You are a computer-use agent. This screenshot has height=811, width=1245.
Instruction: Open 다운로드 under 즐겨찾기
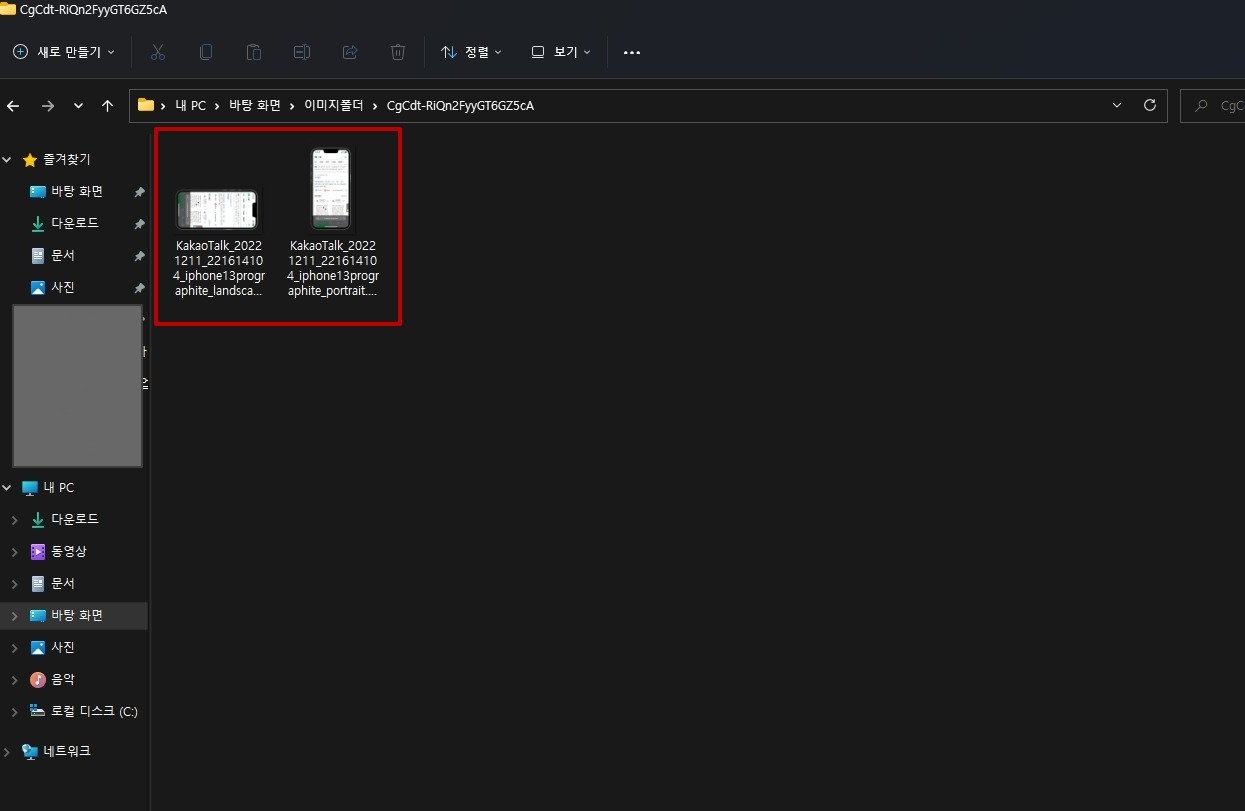tap(75, 223)
